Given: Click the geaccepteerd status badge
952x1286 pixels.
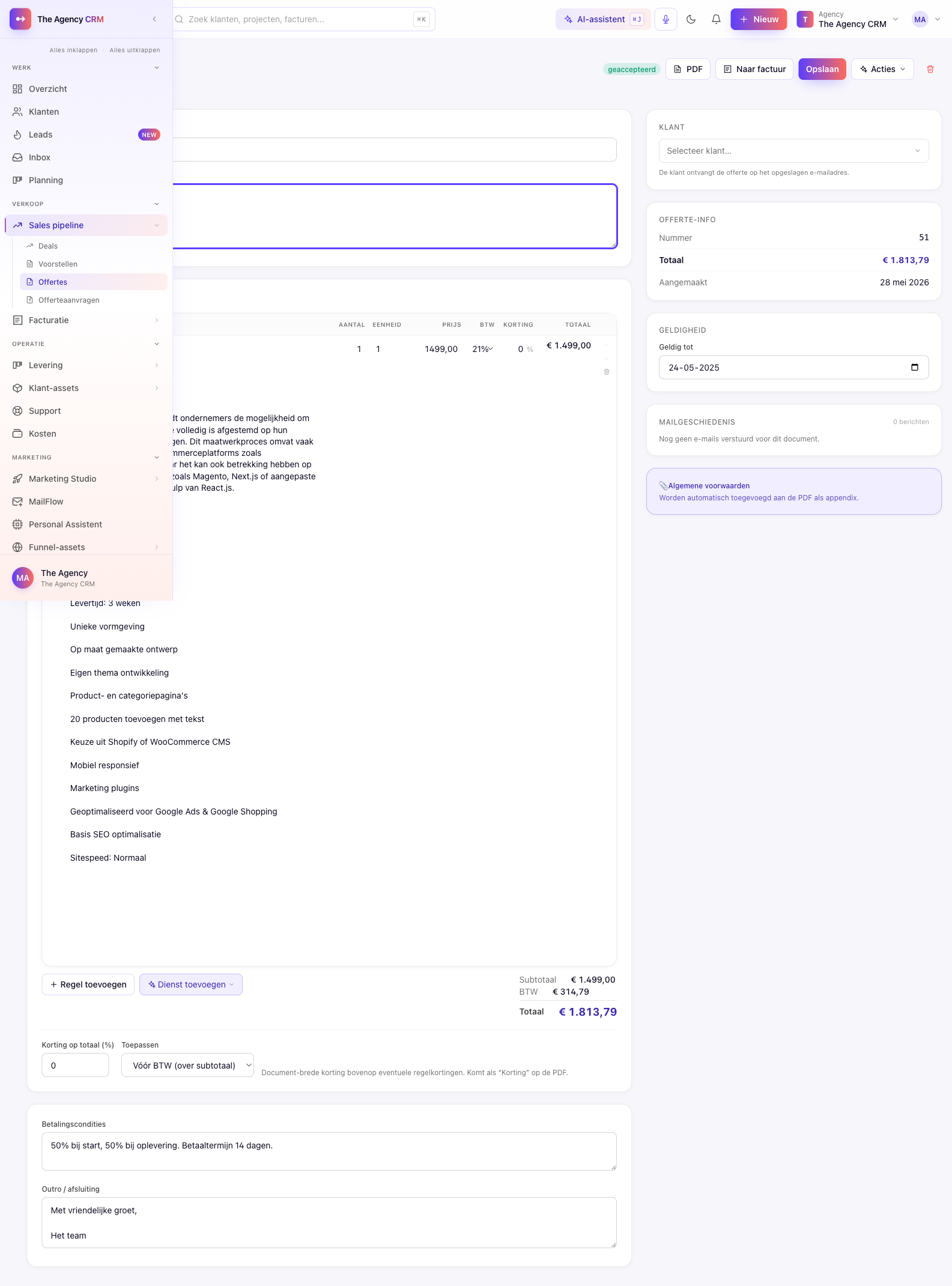Looking at the screenshot, I should coord(631,69).
